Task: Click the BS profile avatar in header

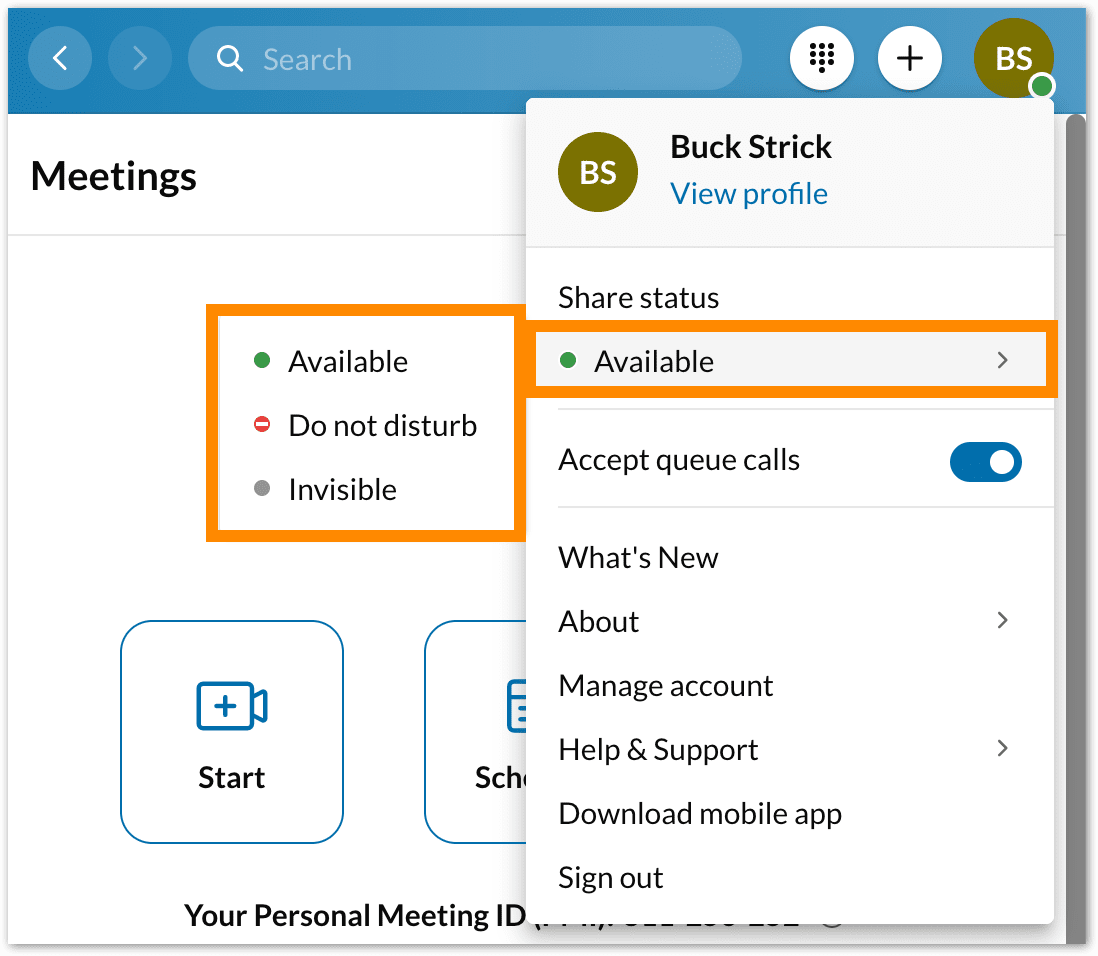Action: tap(1013, 59)
